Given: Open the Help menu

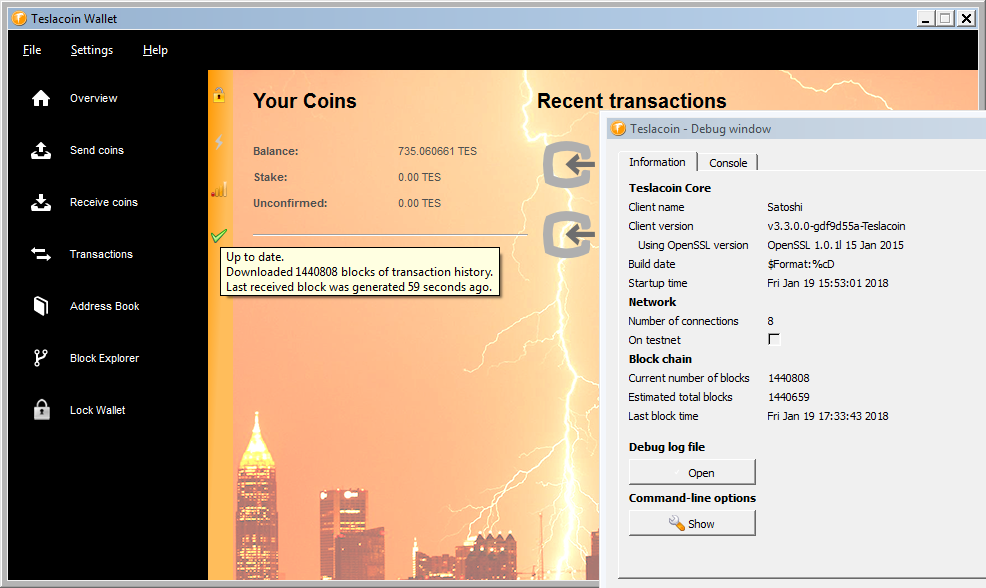Looking at the screenshot, I should coord(155,50).
